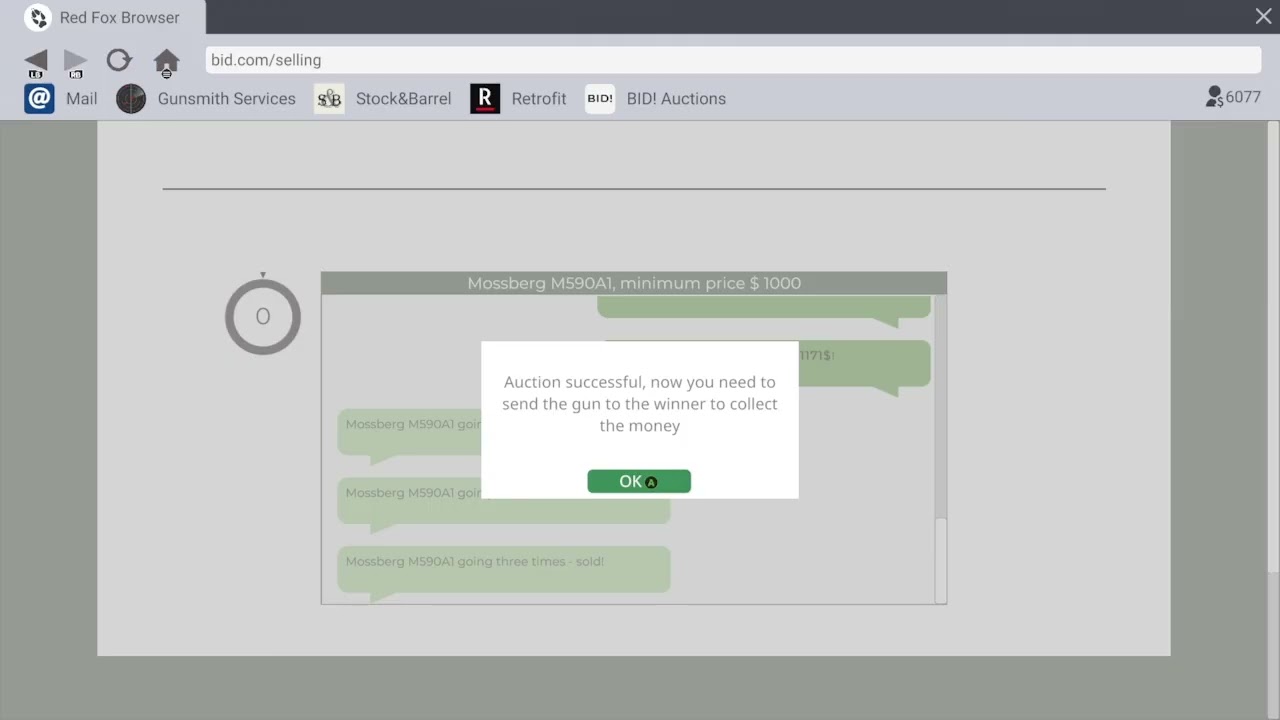Screen dimensions: 1280x720
Task: Go to the Gunsmith Services bookmark text
Action: (226, 98)
